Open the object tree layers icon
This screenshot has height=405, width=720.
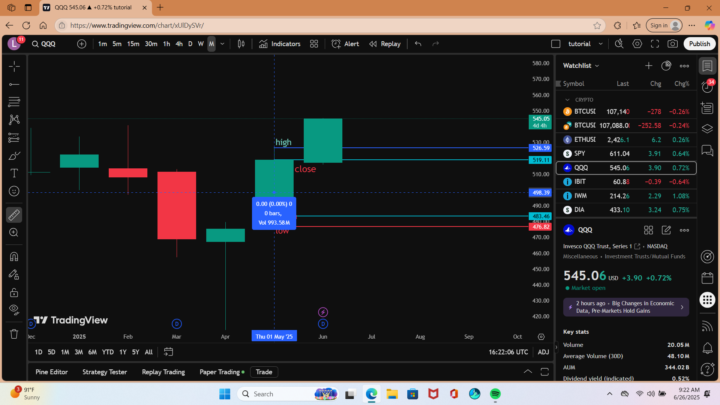[708, 129]
